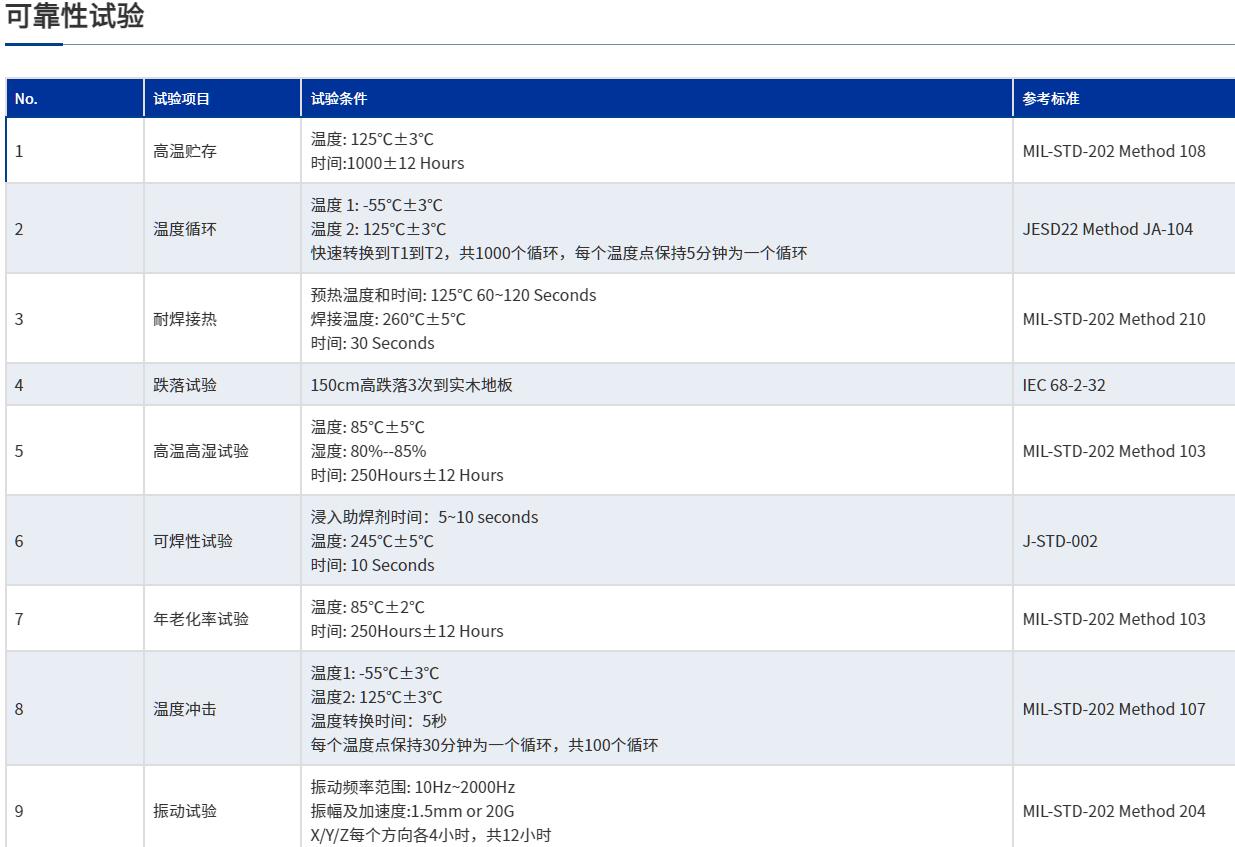Viewport: 1235px width, 847px height.
Task: Select the 高温贮存 test item cell
Action: [184, 152]
